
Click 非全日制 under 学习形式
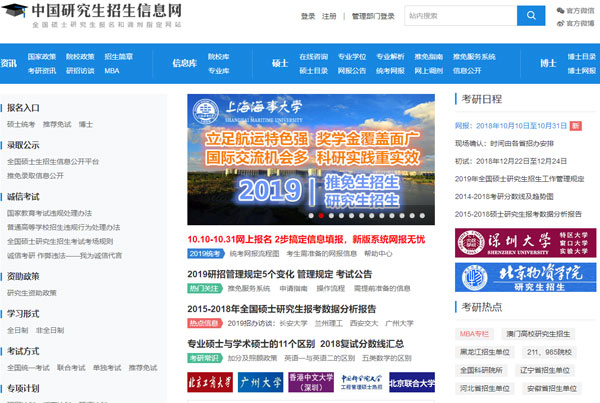pyautogui.click(x=50, y=330)
